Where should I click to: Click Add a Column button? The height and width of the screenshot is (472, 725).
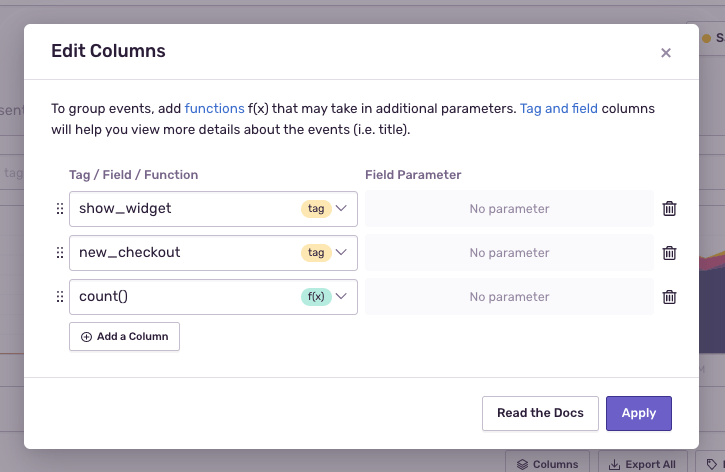(124, 337)
